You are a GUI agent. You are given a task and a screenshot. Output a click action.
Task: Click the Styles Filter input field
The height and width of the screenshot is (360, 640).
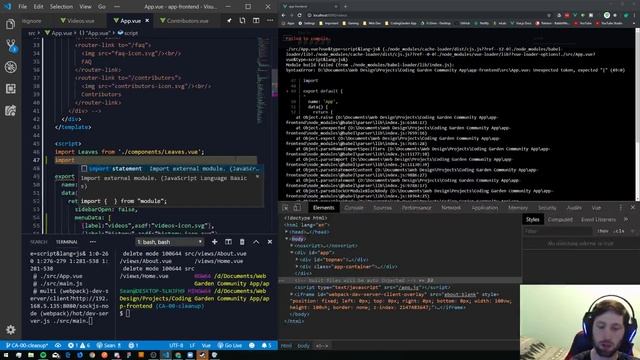[x=558, y=231]
